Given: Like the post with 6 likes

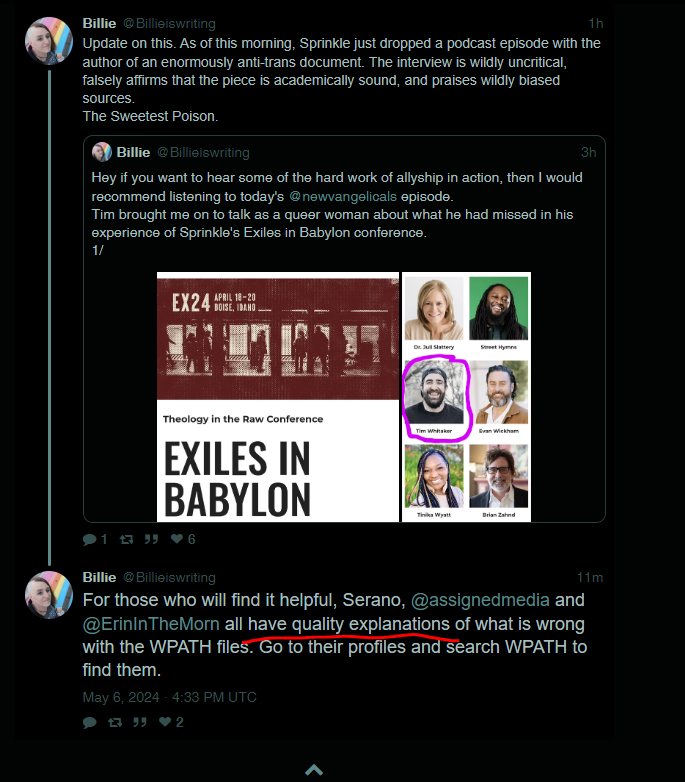Looking at the screenshot, I should [177, 539].
